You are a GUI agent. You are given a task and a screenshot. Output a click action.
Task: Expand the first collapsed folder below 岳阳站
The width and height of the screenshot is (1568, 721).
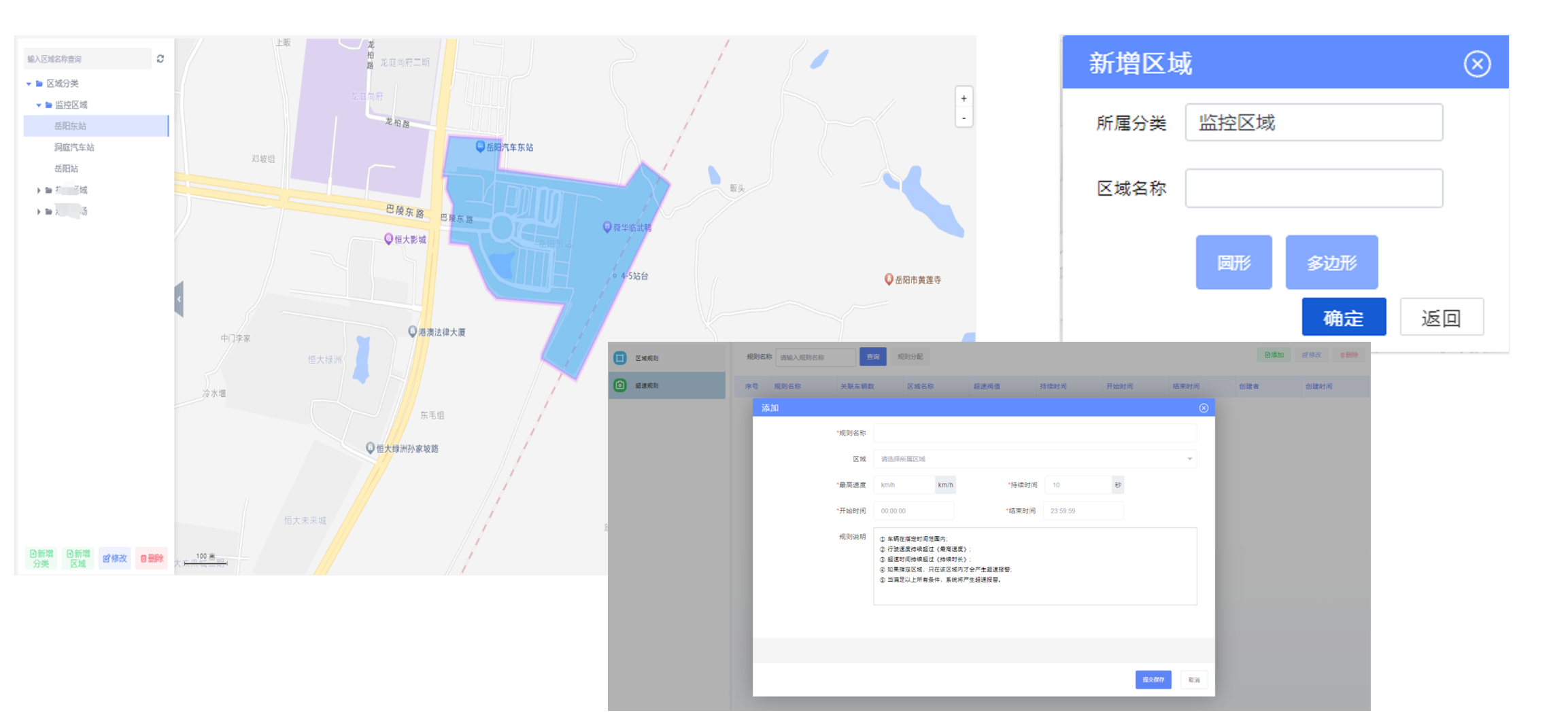click(38, 191)
